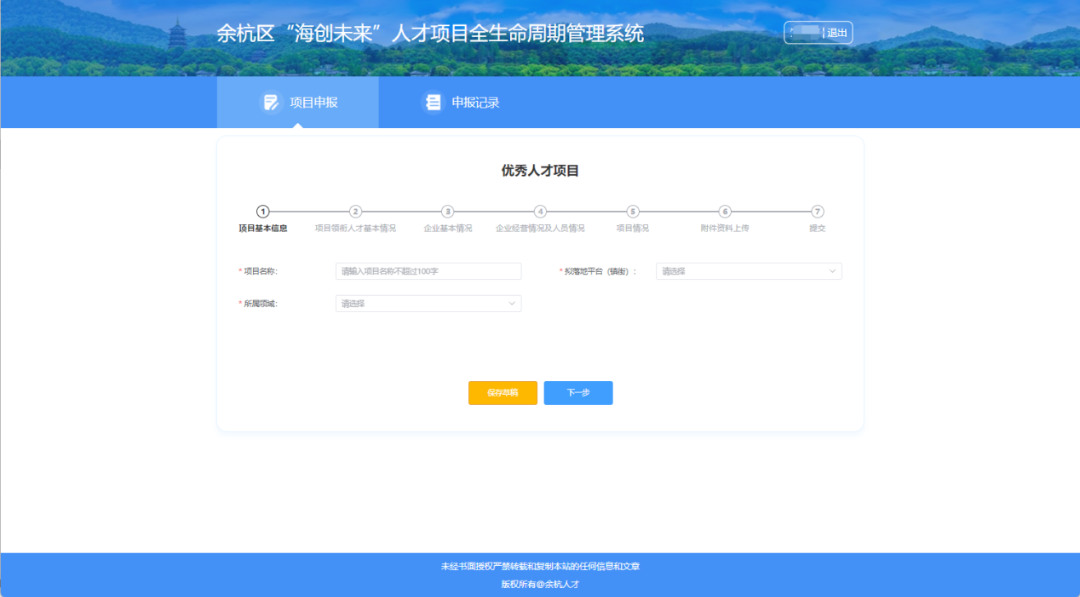Click the 版权所有@余杭人才 footer text

[540, 584]
